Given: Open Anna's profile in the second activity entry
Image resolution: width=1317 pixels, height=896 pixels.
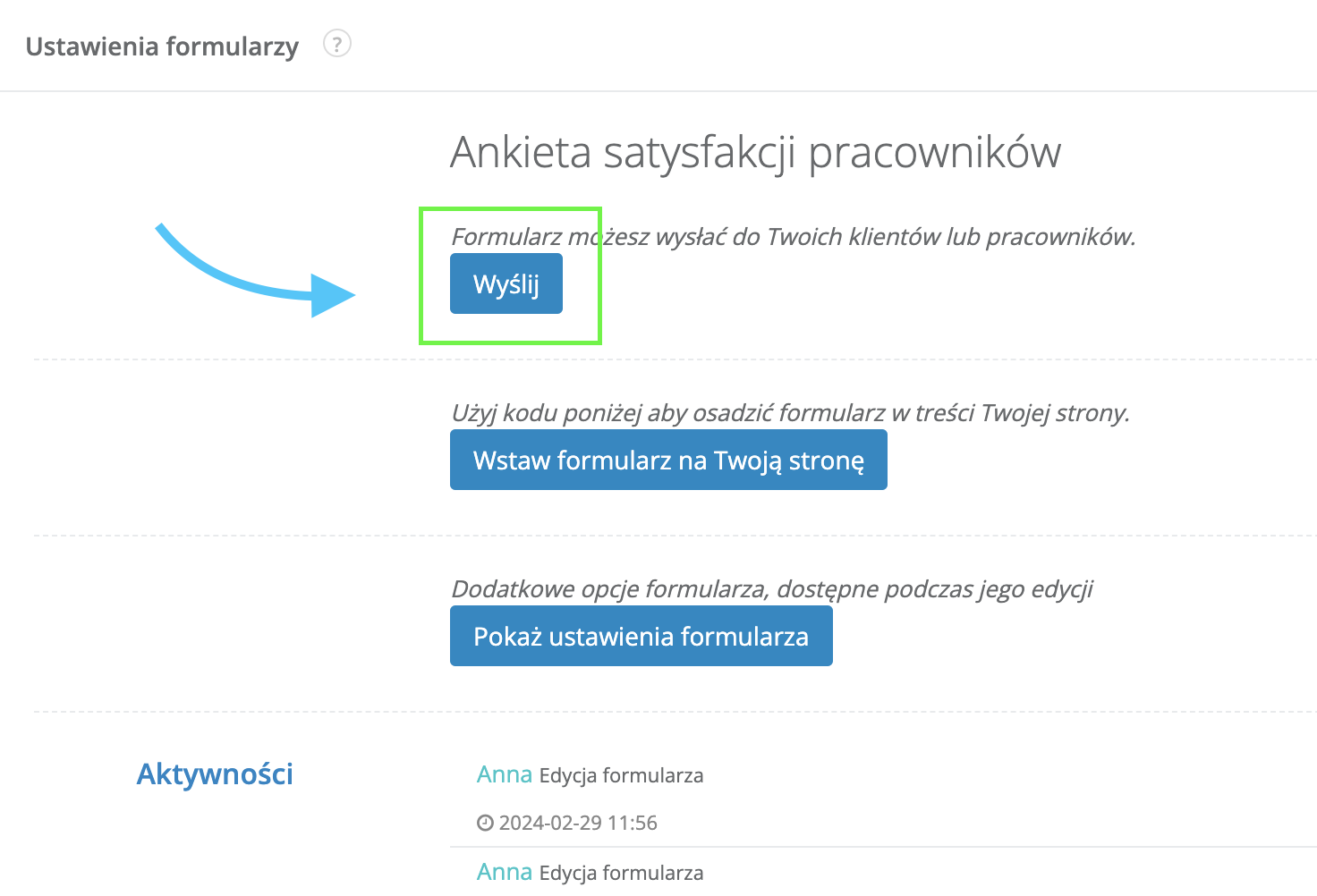Looking at the screenshot, I should coord(504,872).
